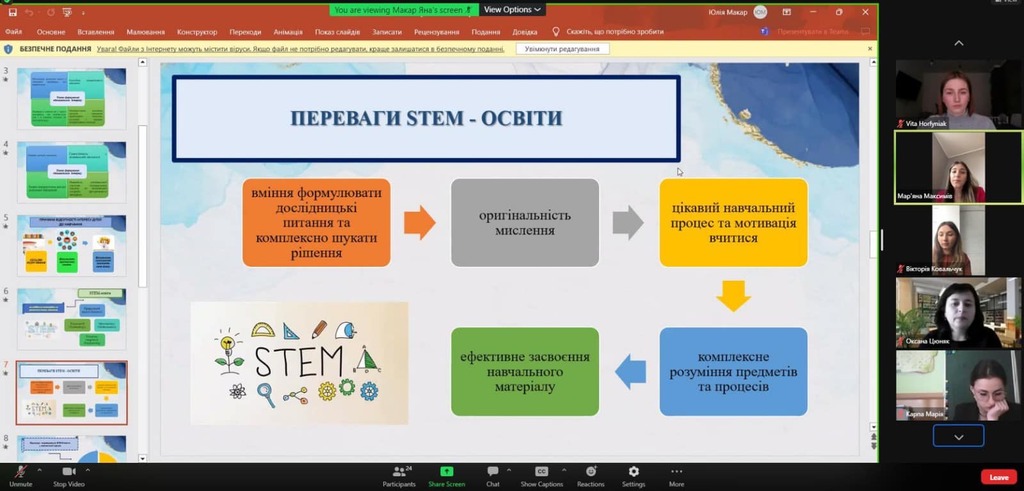
Task: Click the Увімкнути редагування button
Action: tap(564, 49)
